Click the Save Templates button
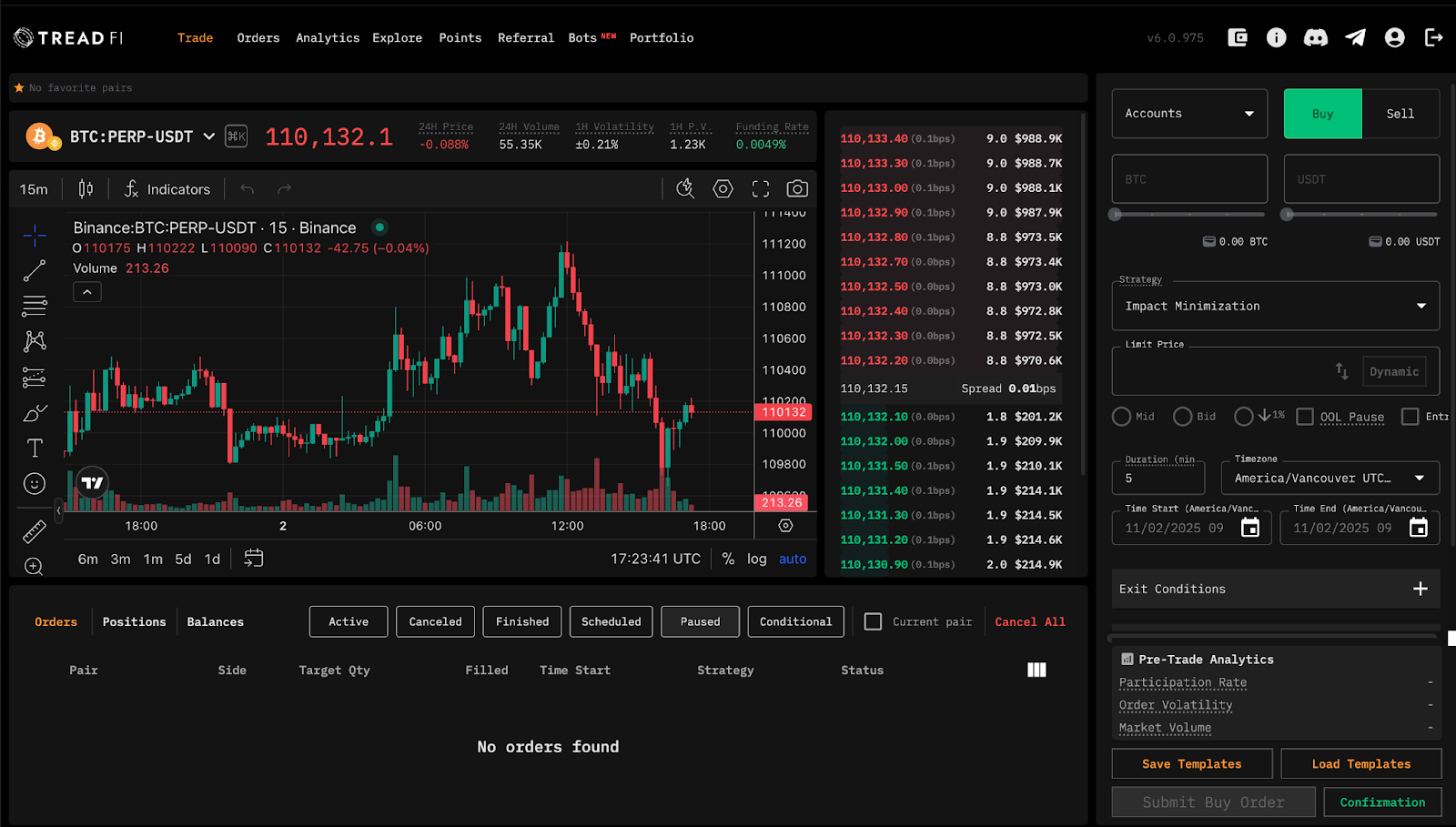This screenshot has height=827, width=1456. 1191,763
